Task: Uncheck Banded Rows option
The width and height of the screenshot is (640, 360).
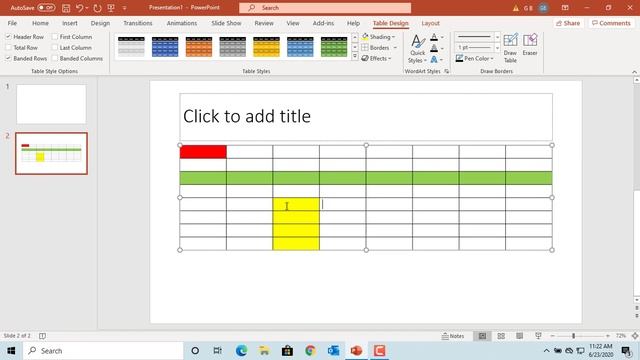Action: pyautogui.click(x=8, y=58)
